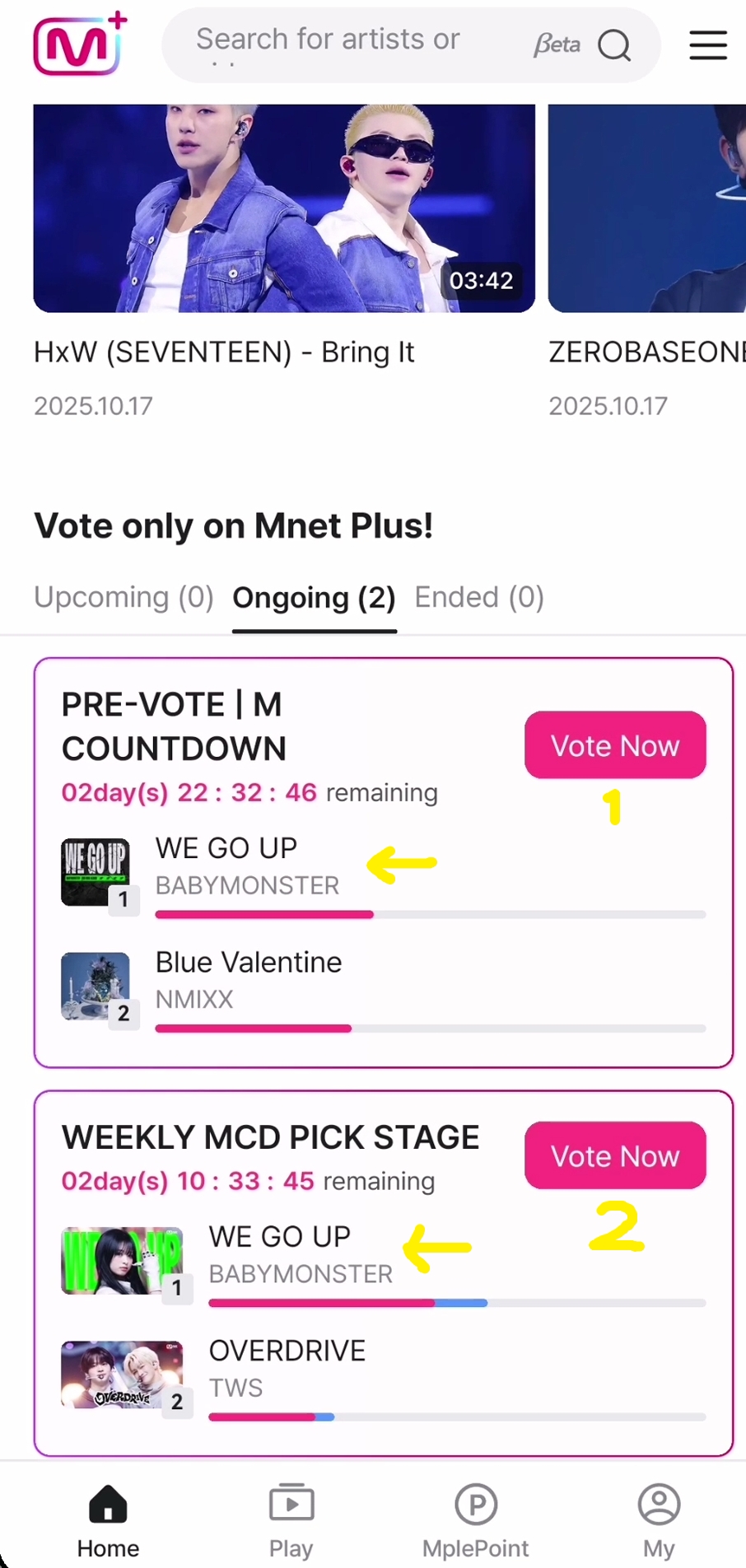This screenshot has height=1568, width=746.
Task: Tap the OVERDRIVE TWS stage thumbnail
Action: click(x=122, y=1374)
